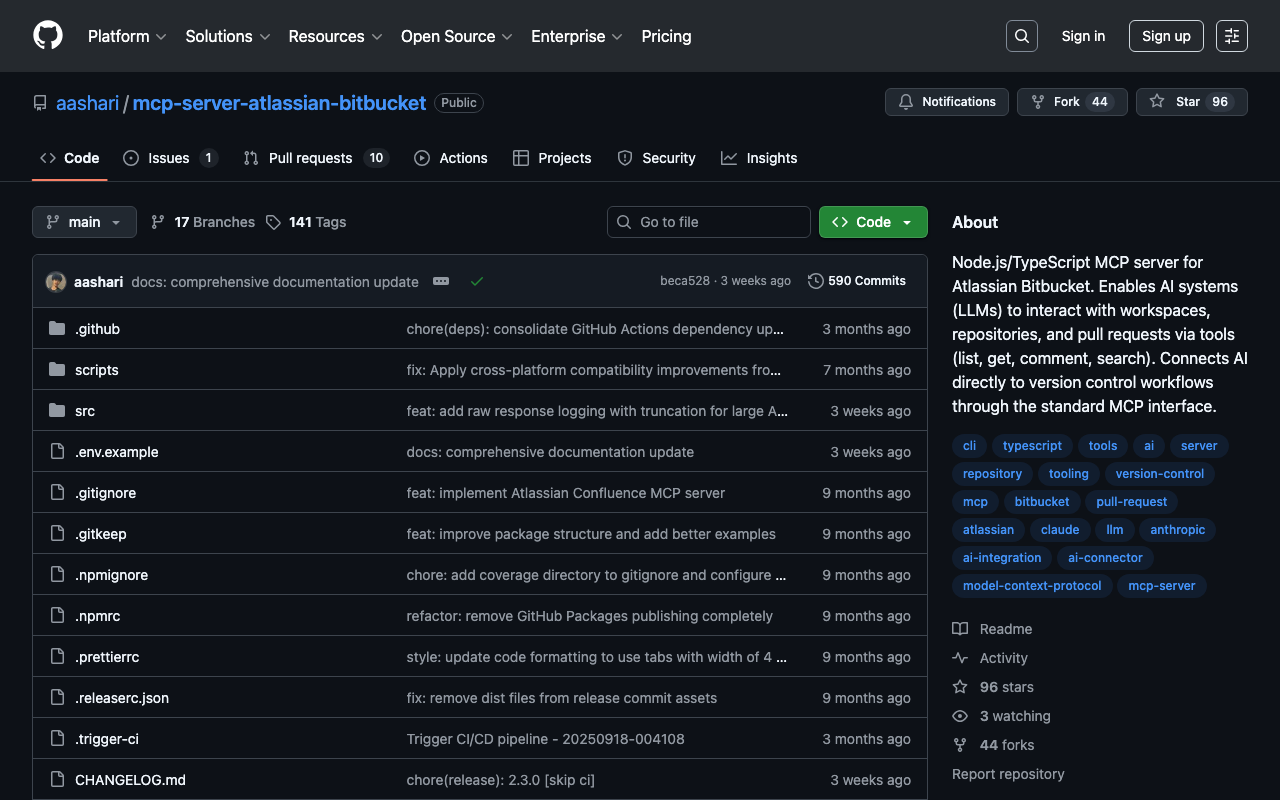Open the main branch dropdown
The height and width of the screenshot is (800, 1280).
coord(84,222)
